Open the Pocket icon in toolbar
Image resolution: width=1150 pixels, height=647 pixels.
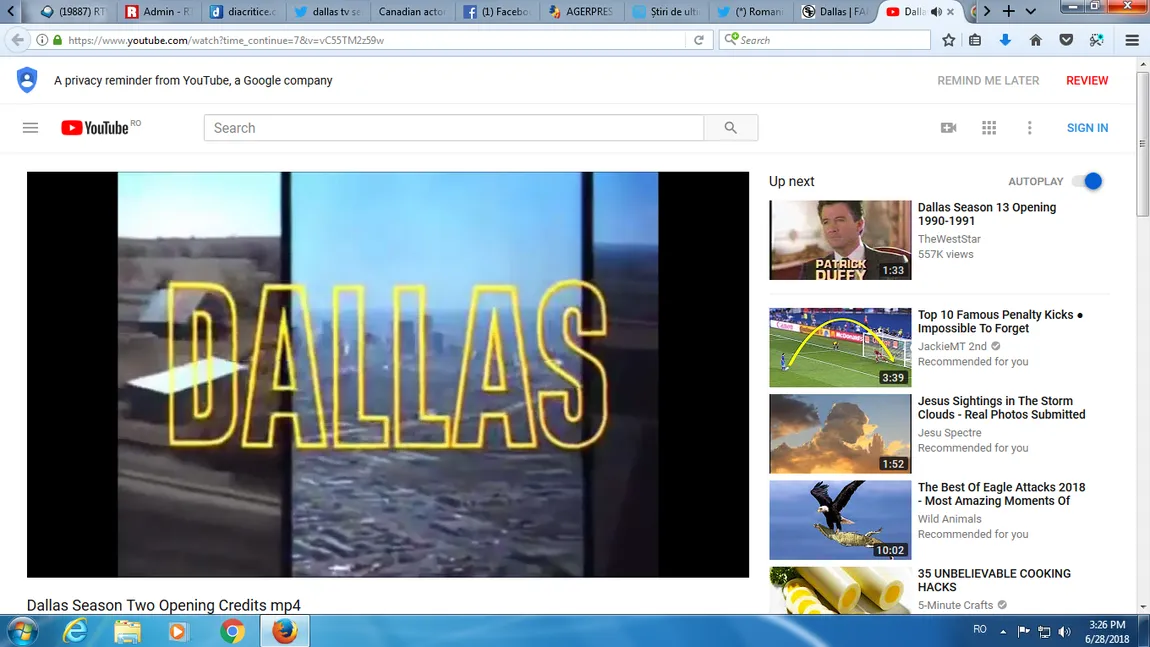[x=1066, y=40]
